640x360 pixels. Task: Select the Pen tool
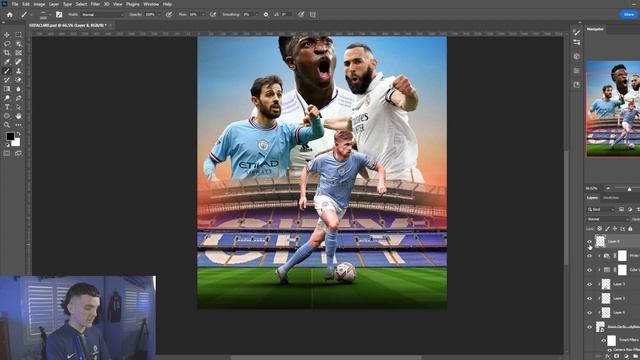click(x=18, y=98)
